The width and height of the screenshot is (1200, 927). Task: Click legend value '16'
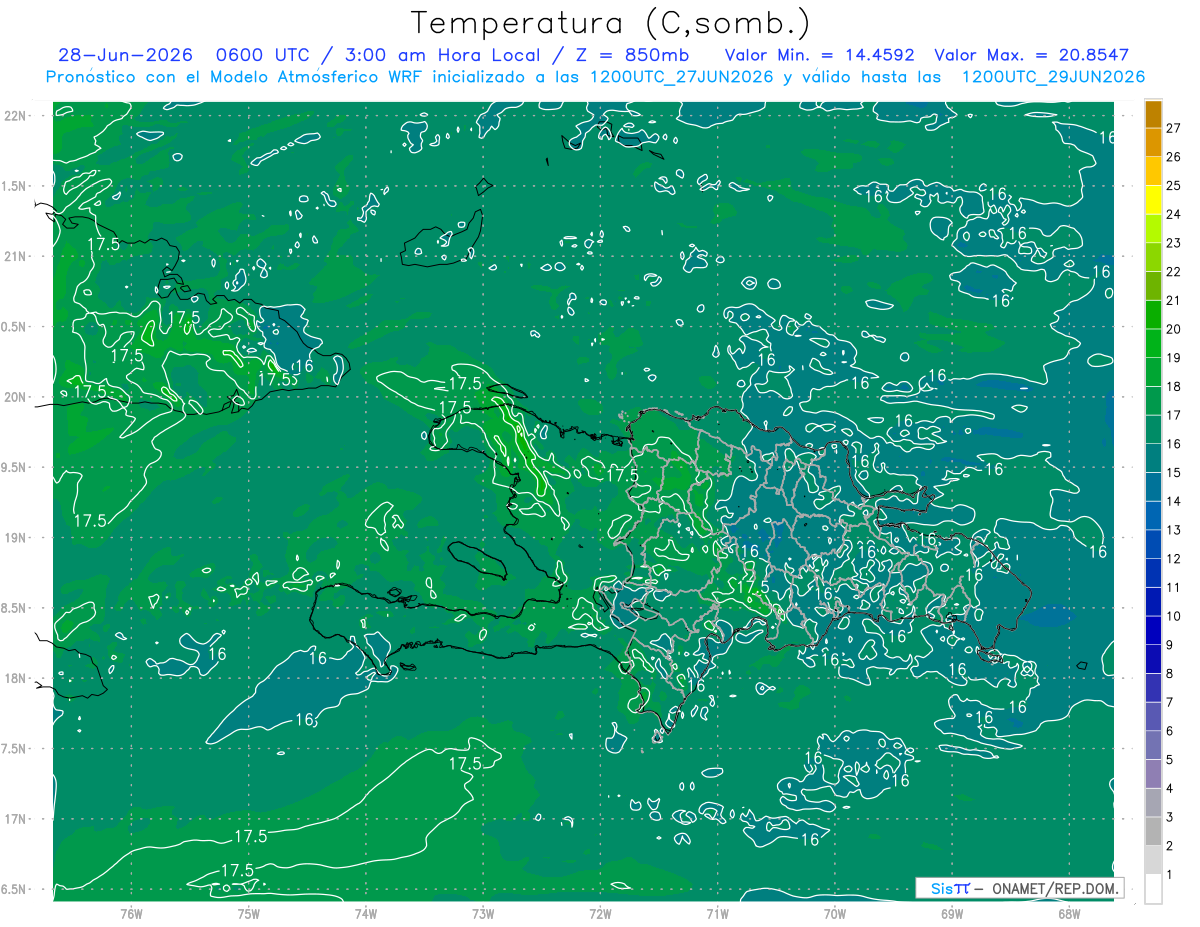1174,444
